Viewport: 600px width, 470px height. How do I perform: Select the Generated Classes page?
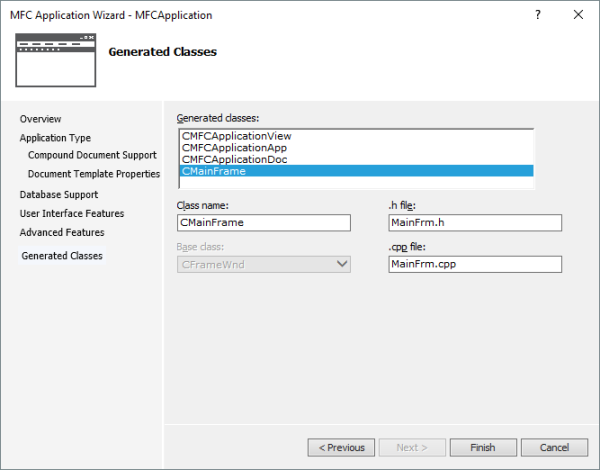click(62, 256)
